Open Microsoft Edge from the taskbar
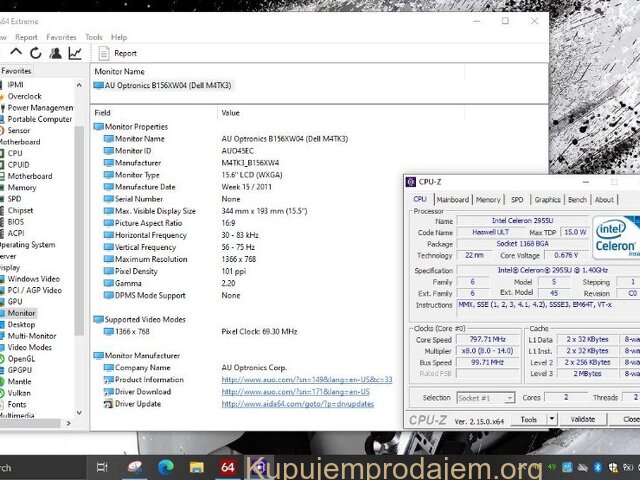 [165, 466]
